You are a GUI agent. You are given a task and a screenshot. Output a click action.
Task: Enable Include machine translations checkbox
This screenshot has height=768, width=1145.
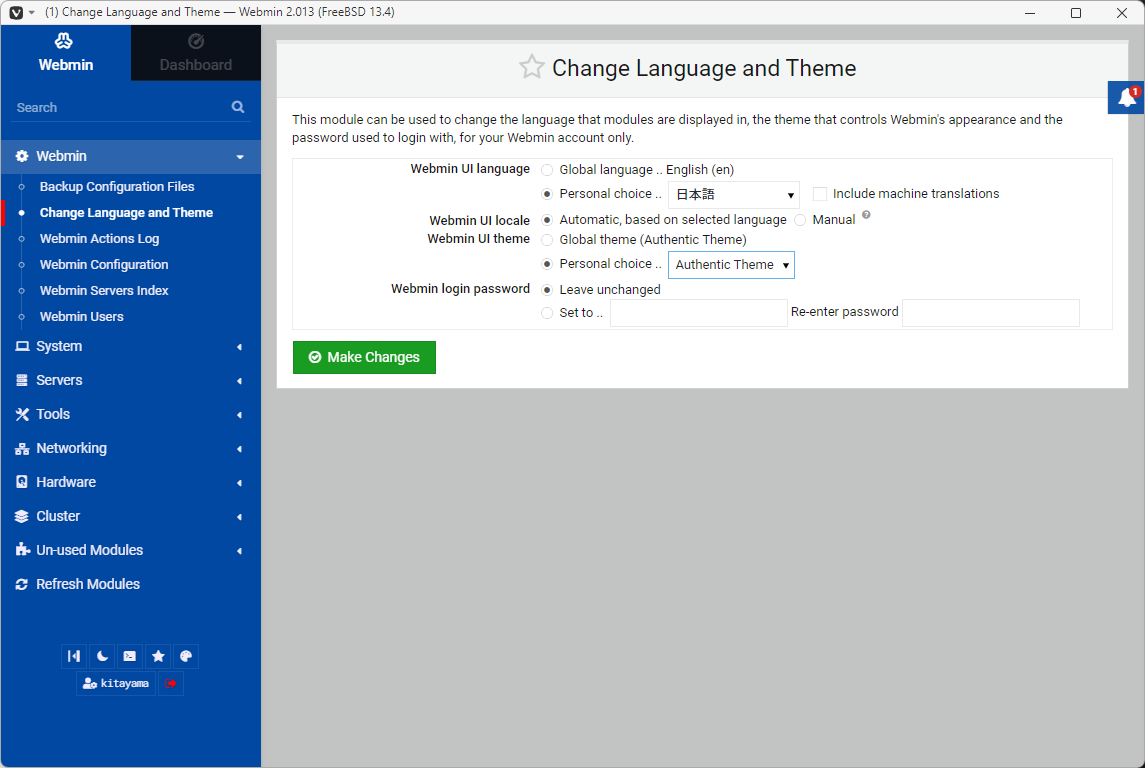click(x=820, y=194)
